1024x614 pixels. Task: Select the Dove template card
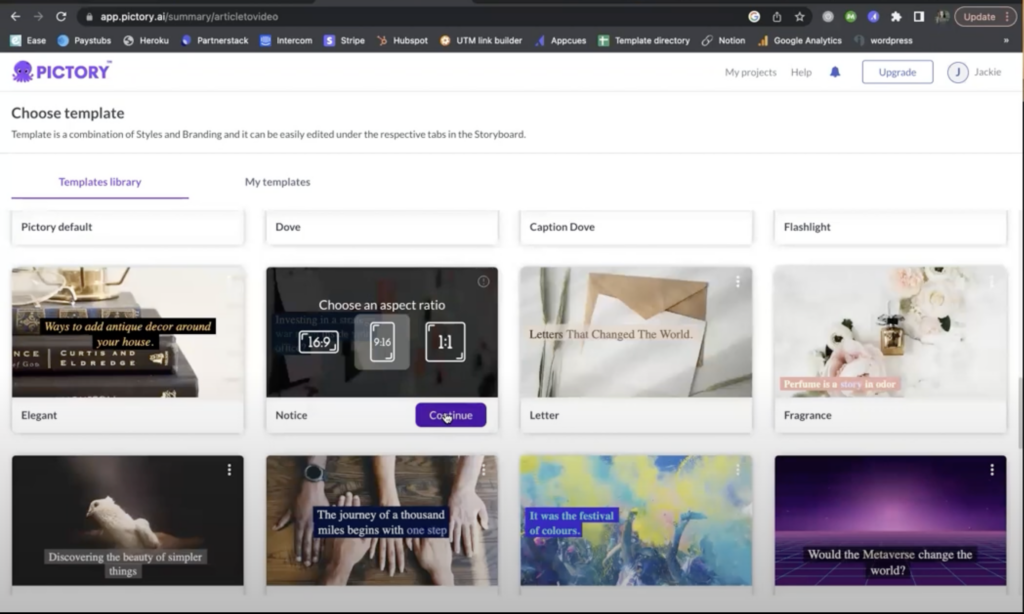(x=382, y=227)
